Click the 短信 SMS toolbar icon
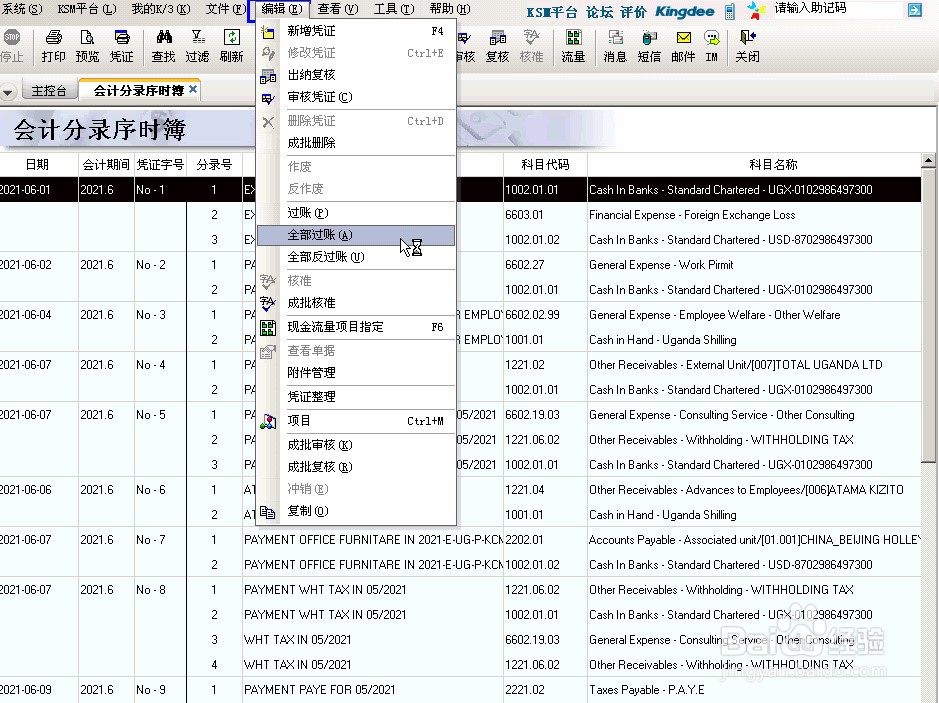The image size is (939, 703). coord(649,46)
